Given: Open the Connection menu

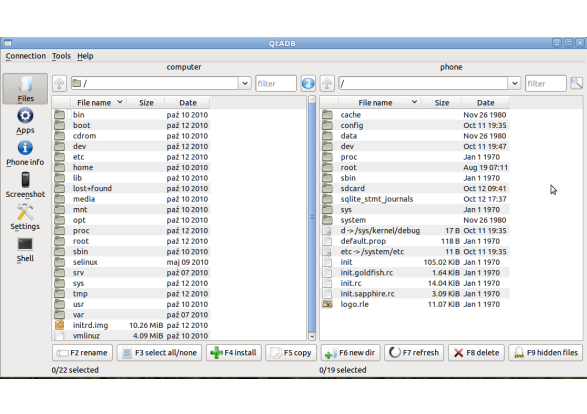Looking at the screenshot, I should [25, 56].
